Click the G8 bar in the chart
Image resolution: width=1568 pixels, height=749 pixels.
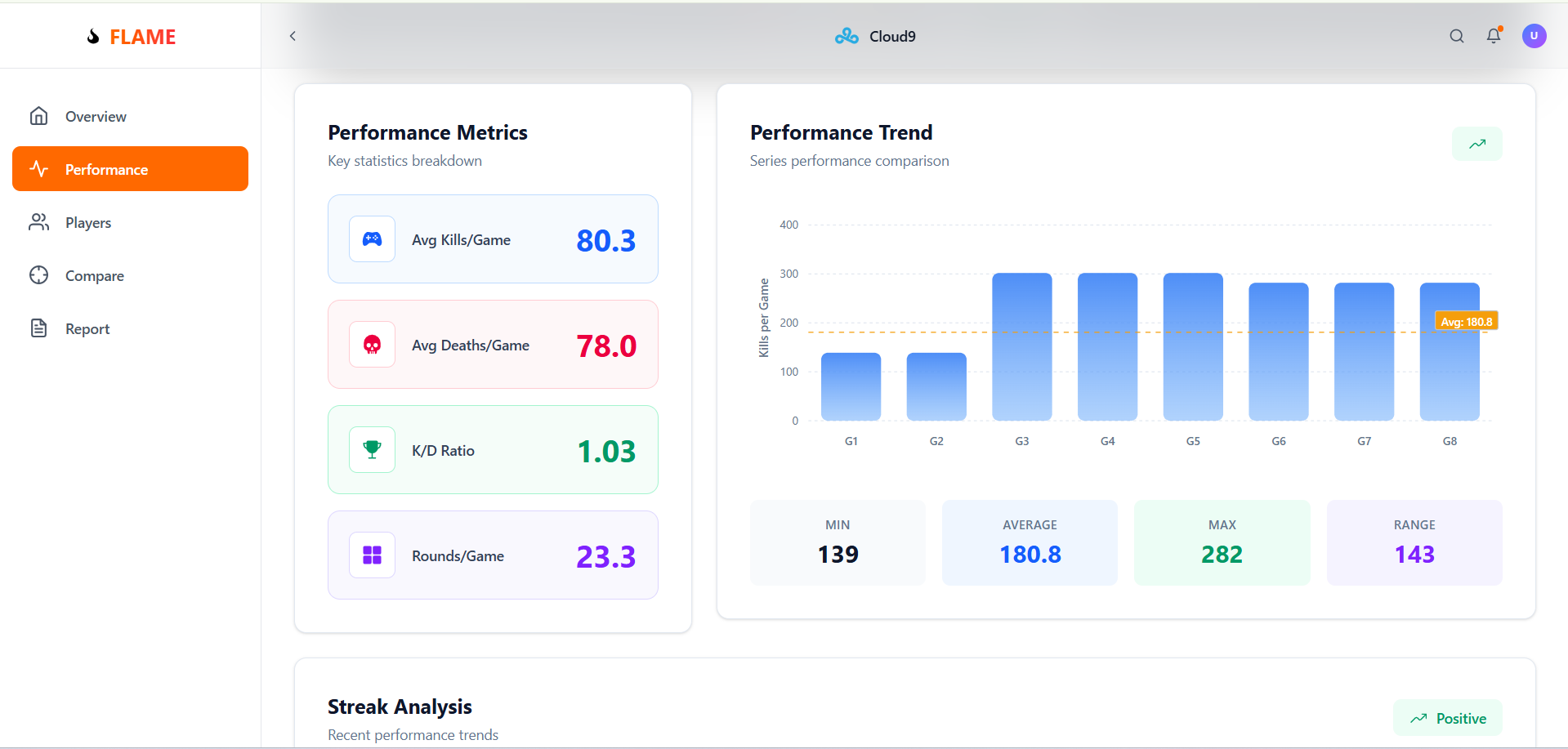pos(1450,352)
